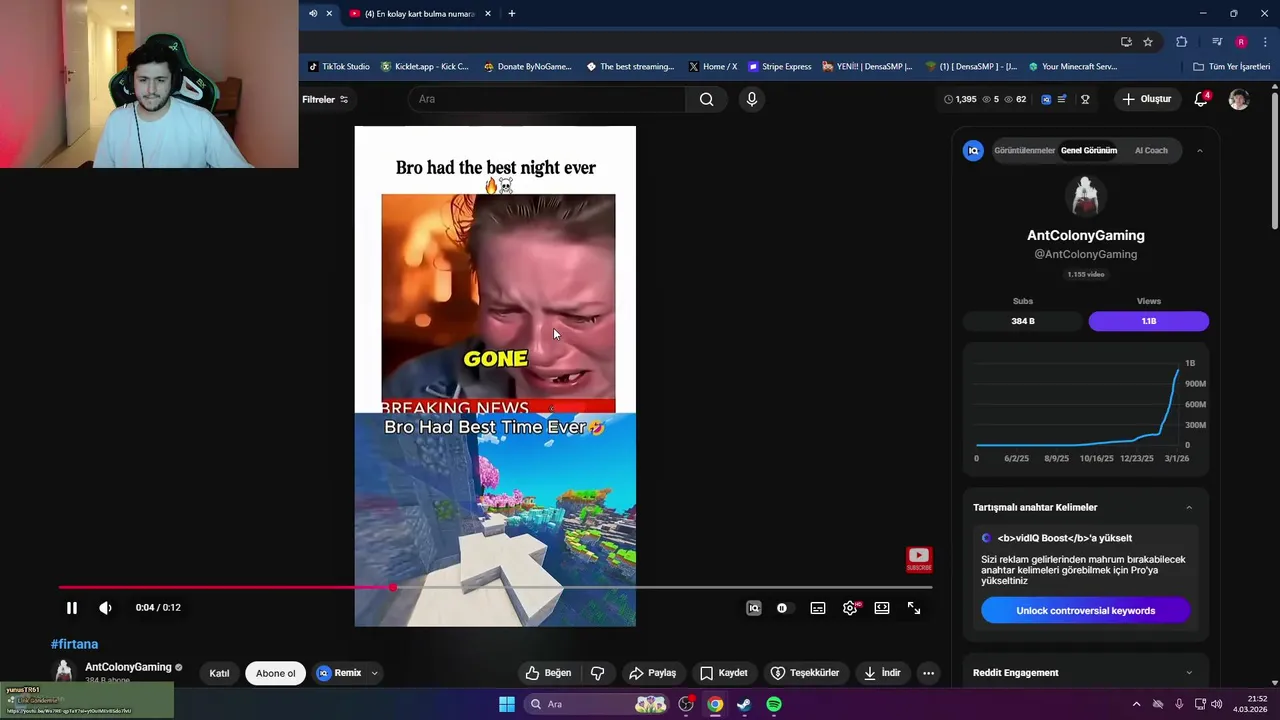Save the video with Kaydet

coord(724,673)
